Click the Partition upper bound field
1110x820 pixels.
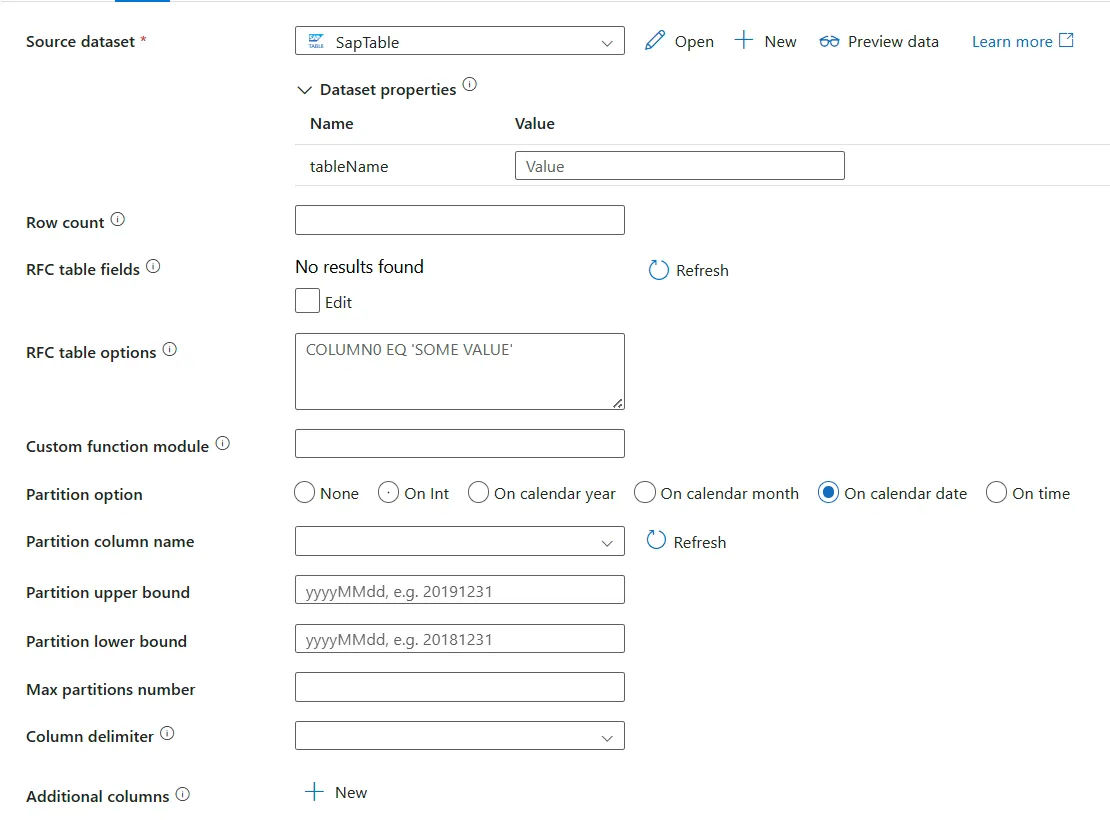459,590
